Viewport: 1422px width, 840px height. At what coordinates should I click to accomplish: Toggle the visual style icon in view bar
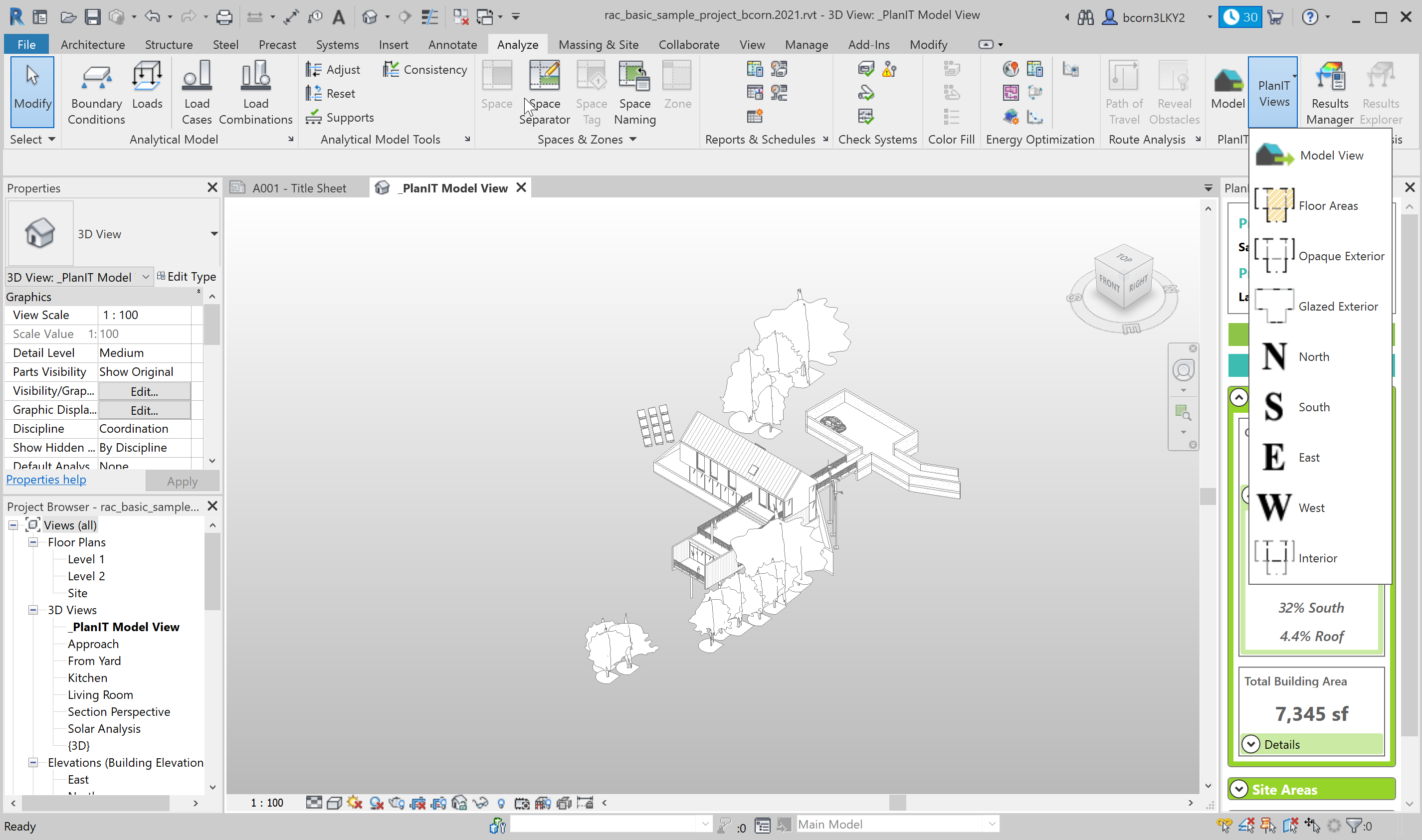[334, 803]
